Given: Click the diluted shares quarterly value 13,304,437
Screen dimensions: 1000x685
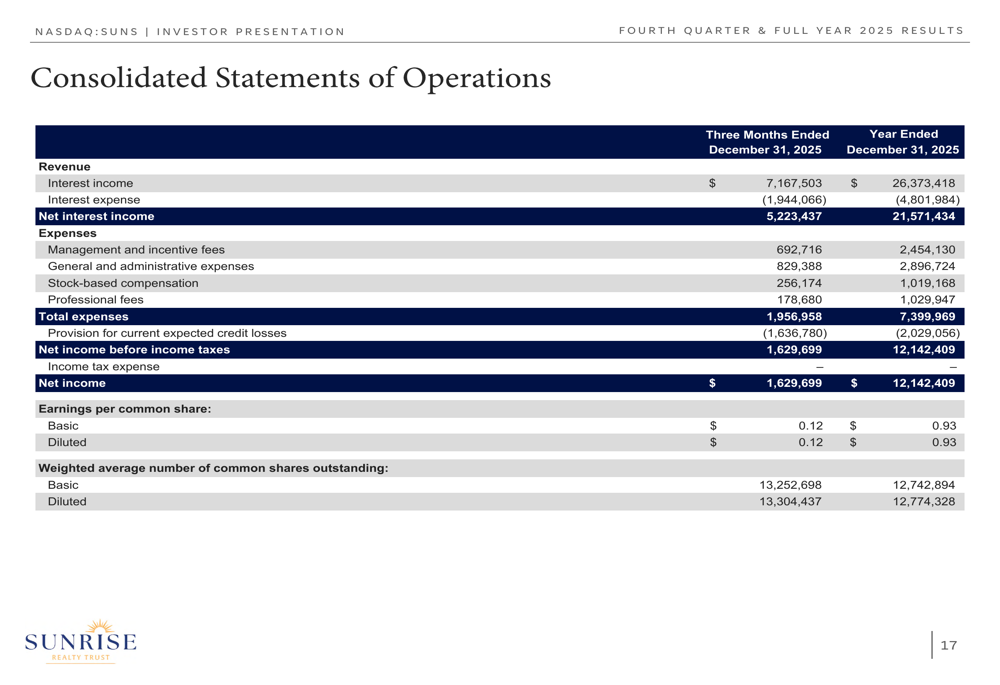Looking at the screenshot, I should pyautogui.click(x=791, y=502).
